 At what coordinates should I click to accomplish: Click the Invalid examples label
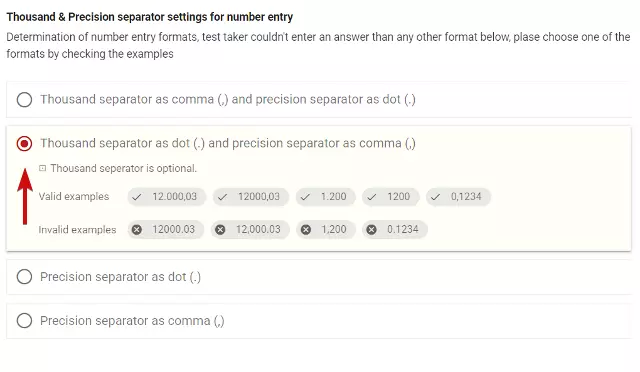(x=77, y=230)
